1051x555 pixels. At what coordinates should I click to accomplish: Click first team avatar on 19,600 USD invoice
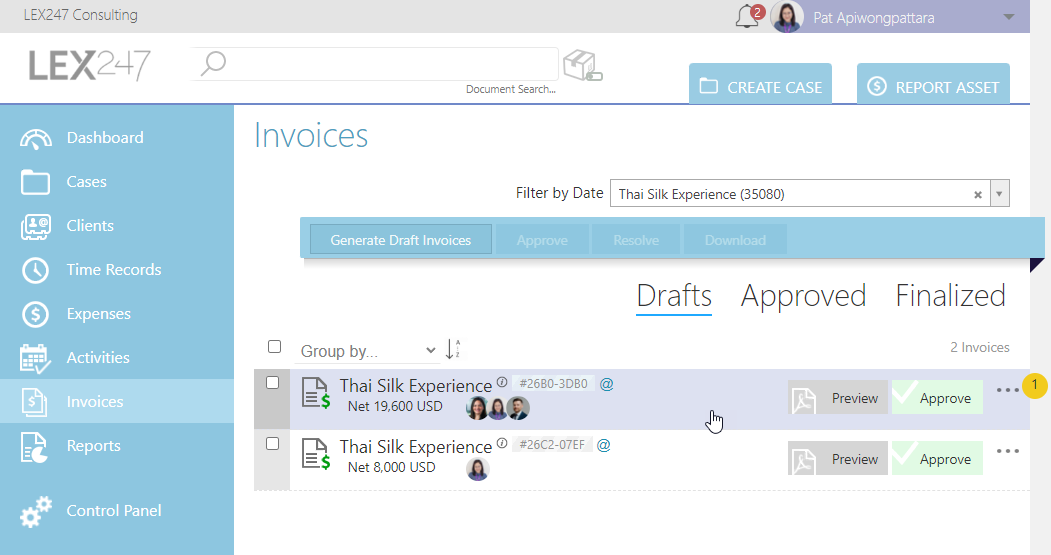point(477,408)
